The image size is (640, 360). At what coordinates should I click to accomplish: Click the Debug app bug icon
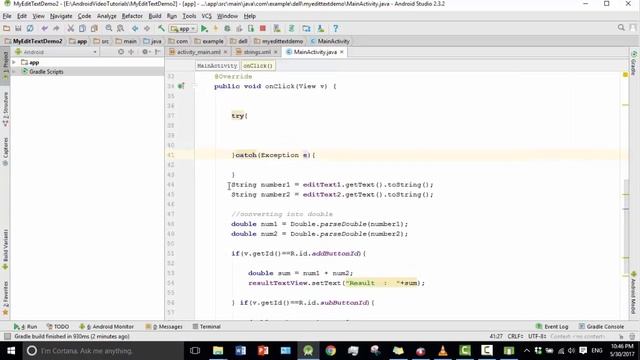227,28
